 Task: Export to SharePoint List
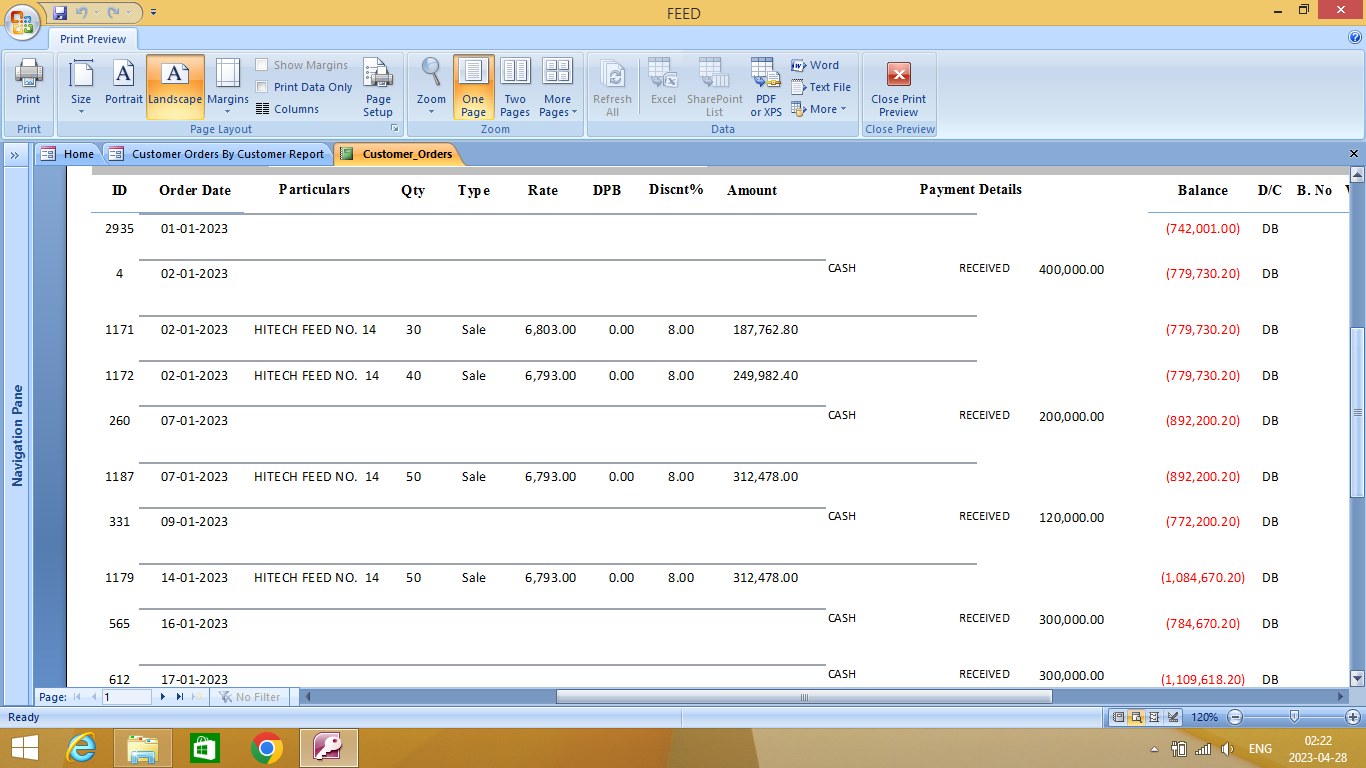(714, 87)
